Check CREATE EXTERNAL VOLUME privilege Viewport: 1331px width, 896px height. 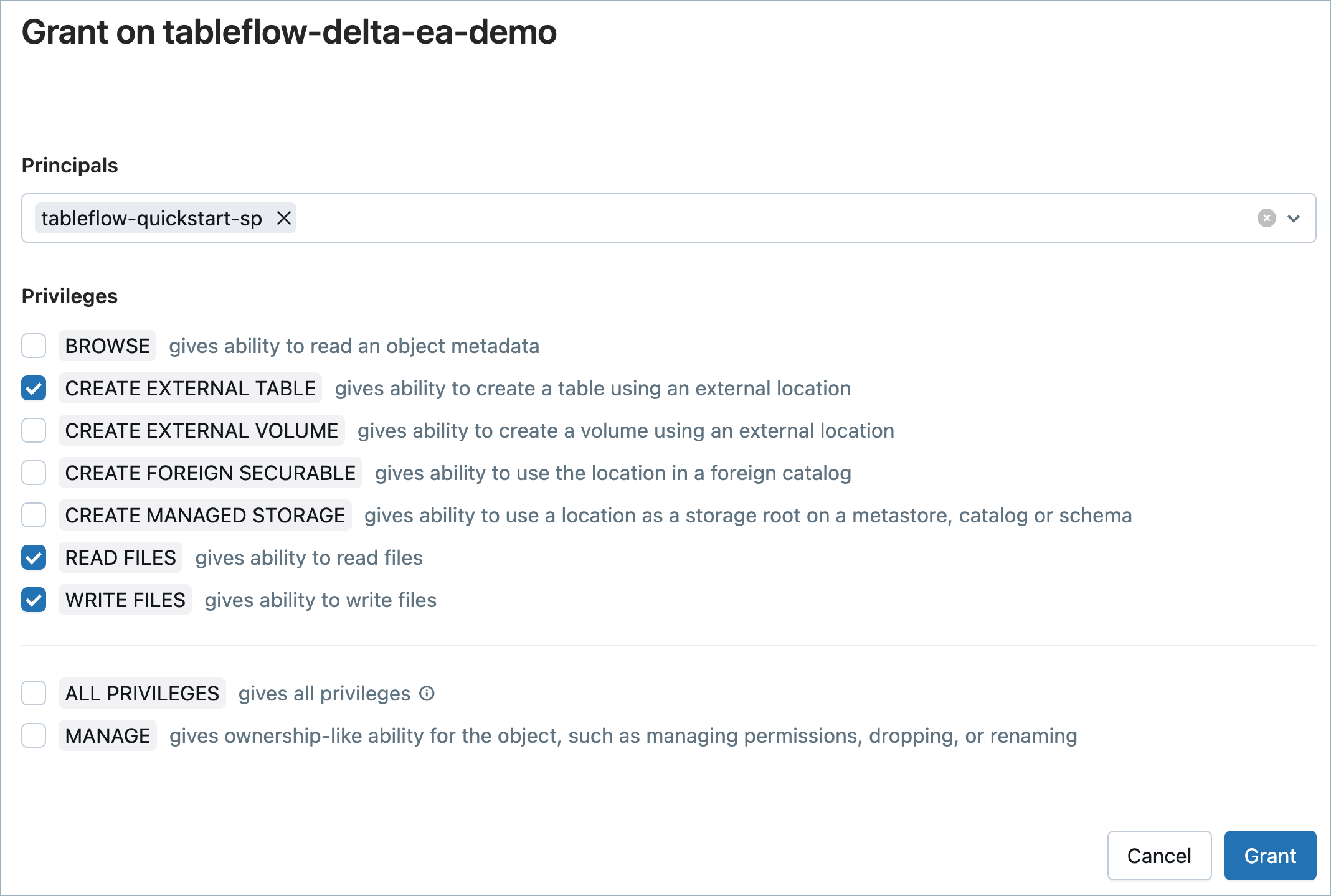pyautogui.click(x=34, y=430)
